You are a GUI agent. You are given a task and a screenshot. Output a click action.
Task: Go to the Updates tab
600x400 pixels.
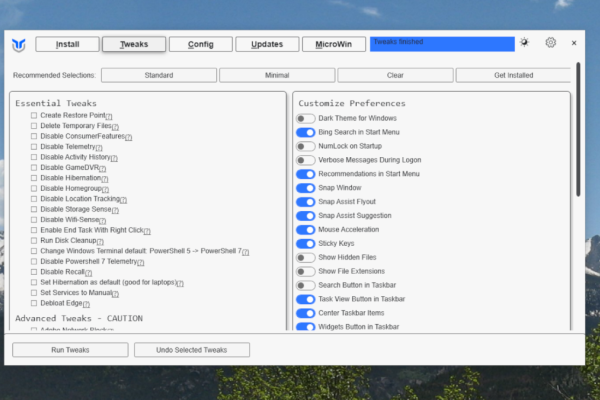267,44
